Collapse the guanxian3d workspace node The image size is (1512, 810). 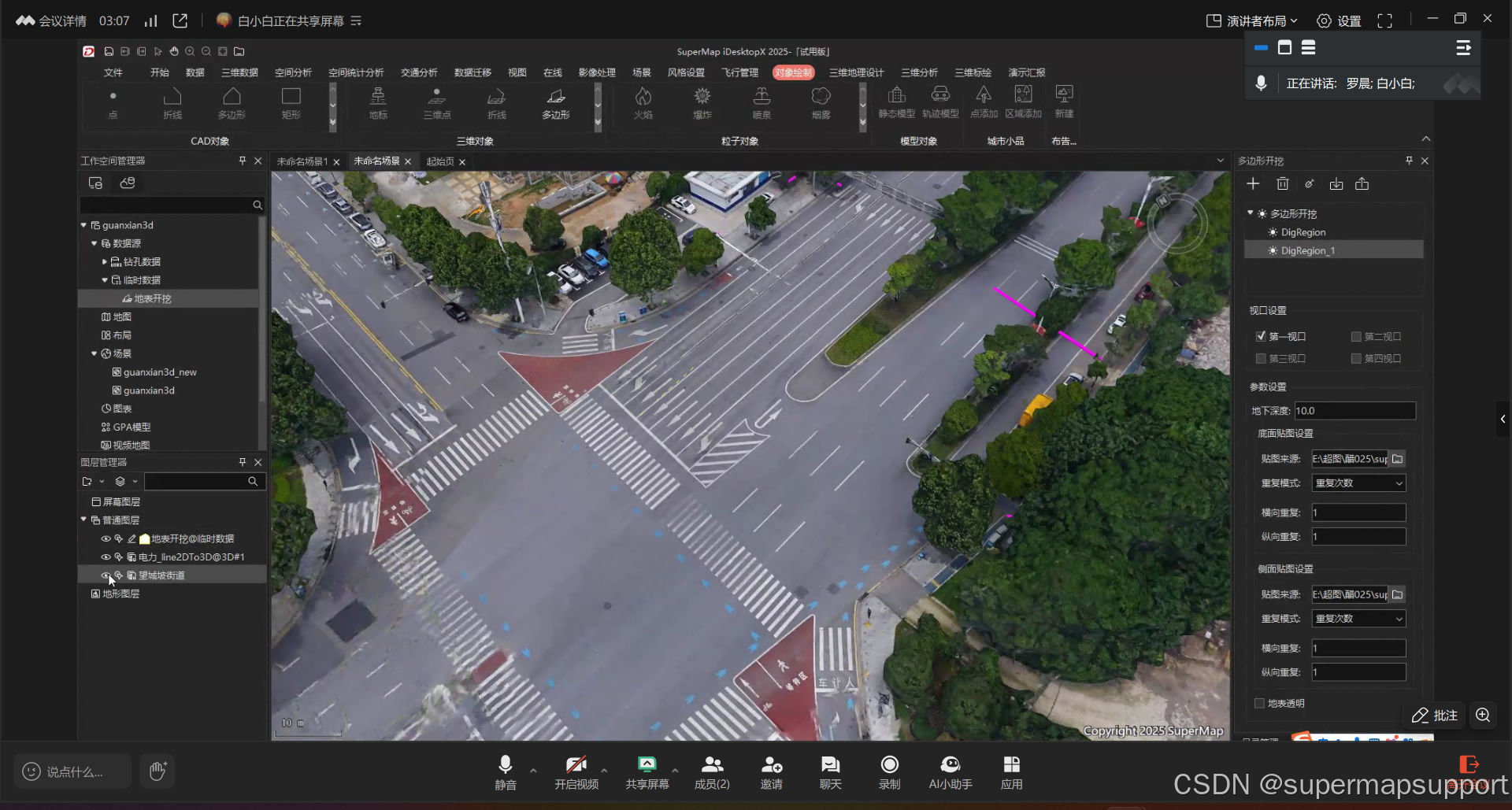pyautogui.click(x=84, y=225)
